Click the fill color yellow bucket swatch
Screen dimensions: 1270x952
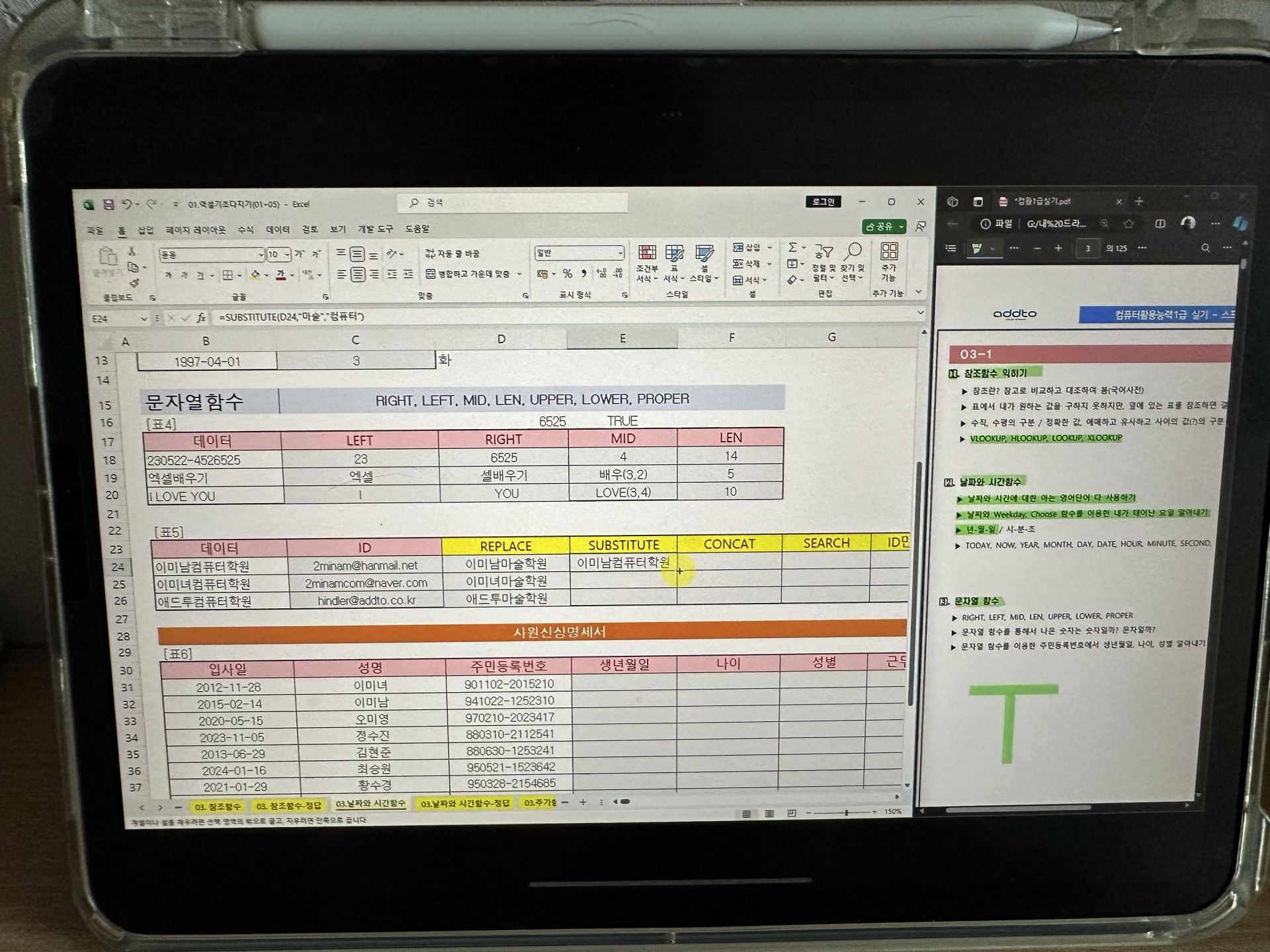[255, 275]
